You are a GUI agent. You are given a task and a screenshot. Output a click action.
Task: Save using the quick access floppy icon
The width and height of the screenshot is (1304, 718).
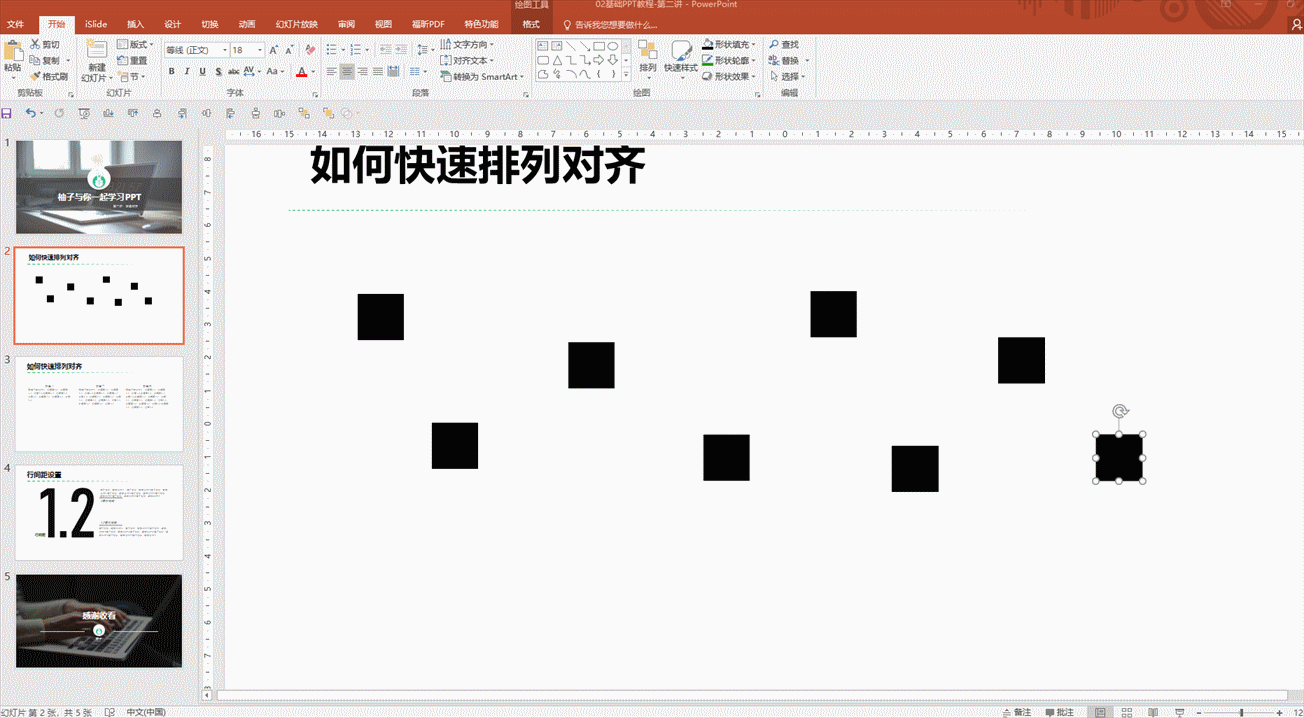(7, 113)
